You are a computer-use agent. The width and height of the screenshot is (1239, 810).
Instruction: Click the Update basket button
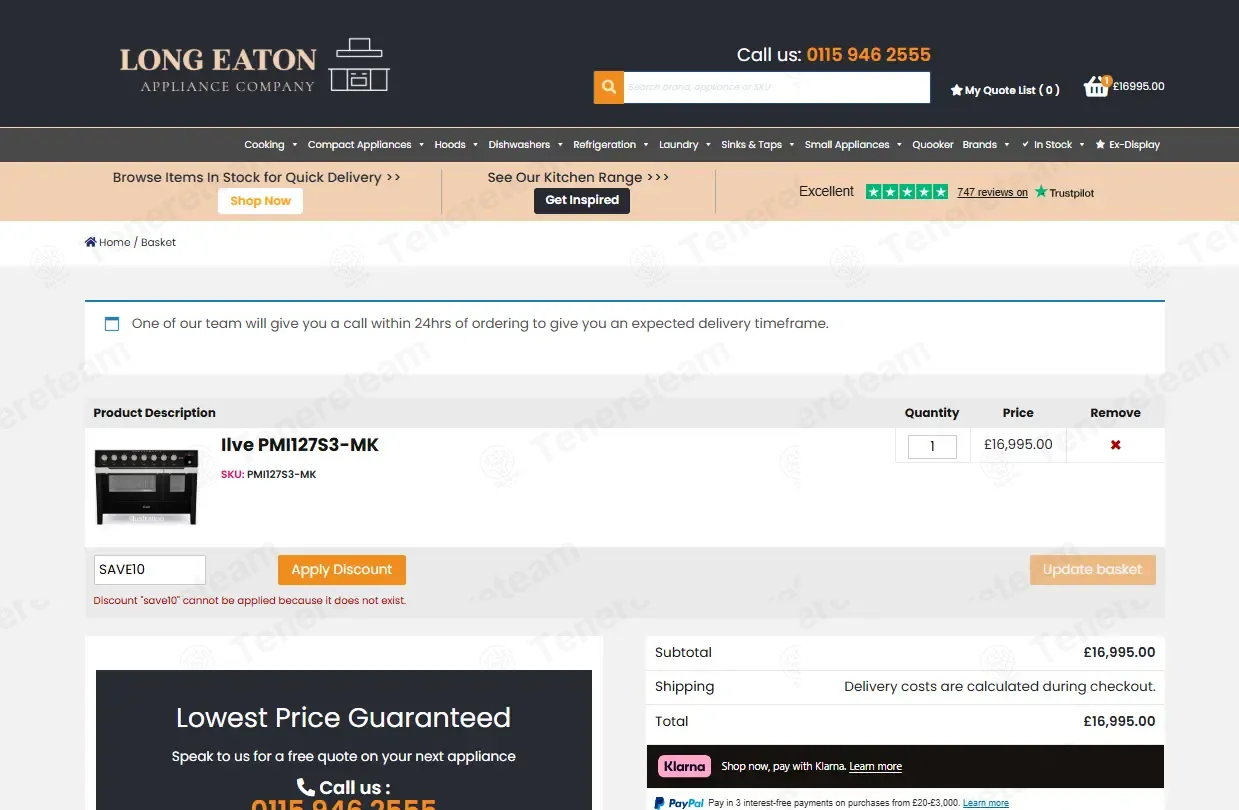[x=1093, y=570]
